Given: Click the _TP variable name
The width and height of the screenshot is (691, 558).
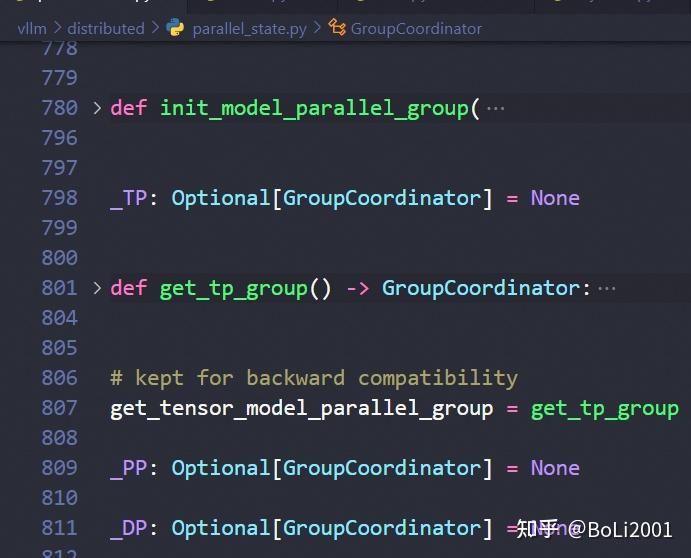Looking at the screenshot, I should [129, 198].
